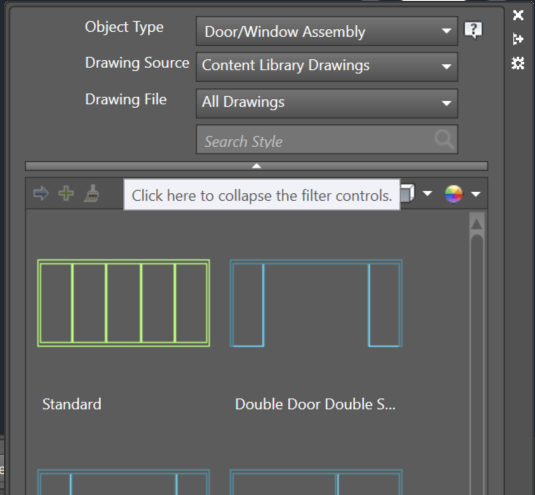Open the Drawing File dropdown
The height and width of the screenshot is (495, 535).
[327, 103]
